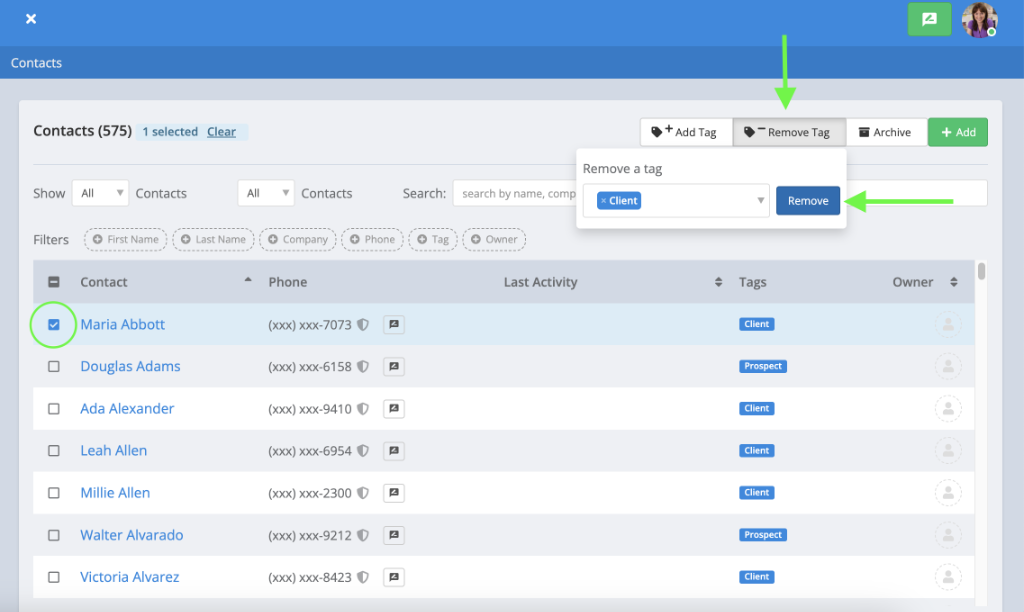Check the box for Leah Allen
The image size is (1024, 612).
pyautogui.click(x=54, y=451)
